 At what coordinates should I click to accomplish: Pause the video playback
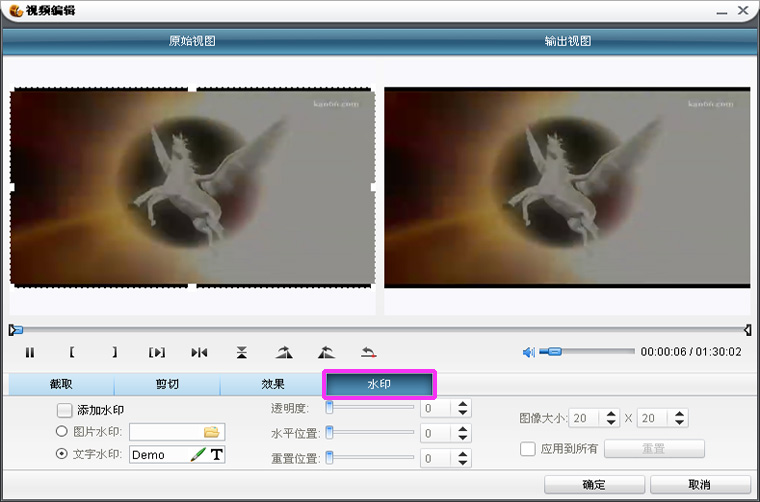tap(30, 352)
